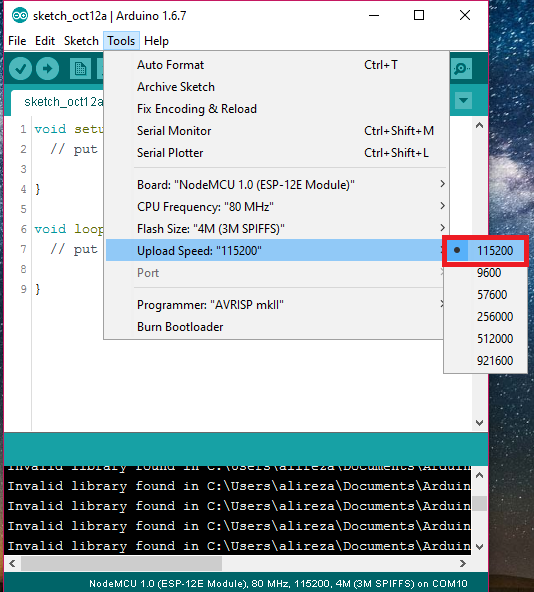Click the Upload arrow toolbar icon
This screenshot has width=534, height=592.
point(48,69)
